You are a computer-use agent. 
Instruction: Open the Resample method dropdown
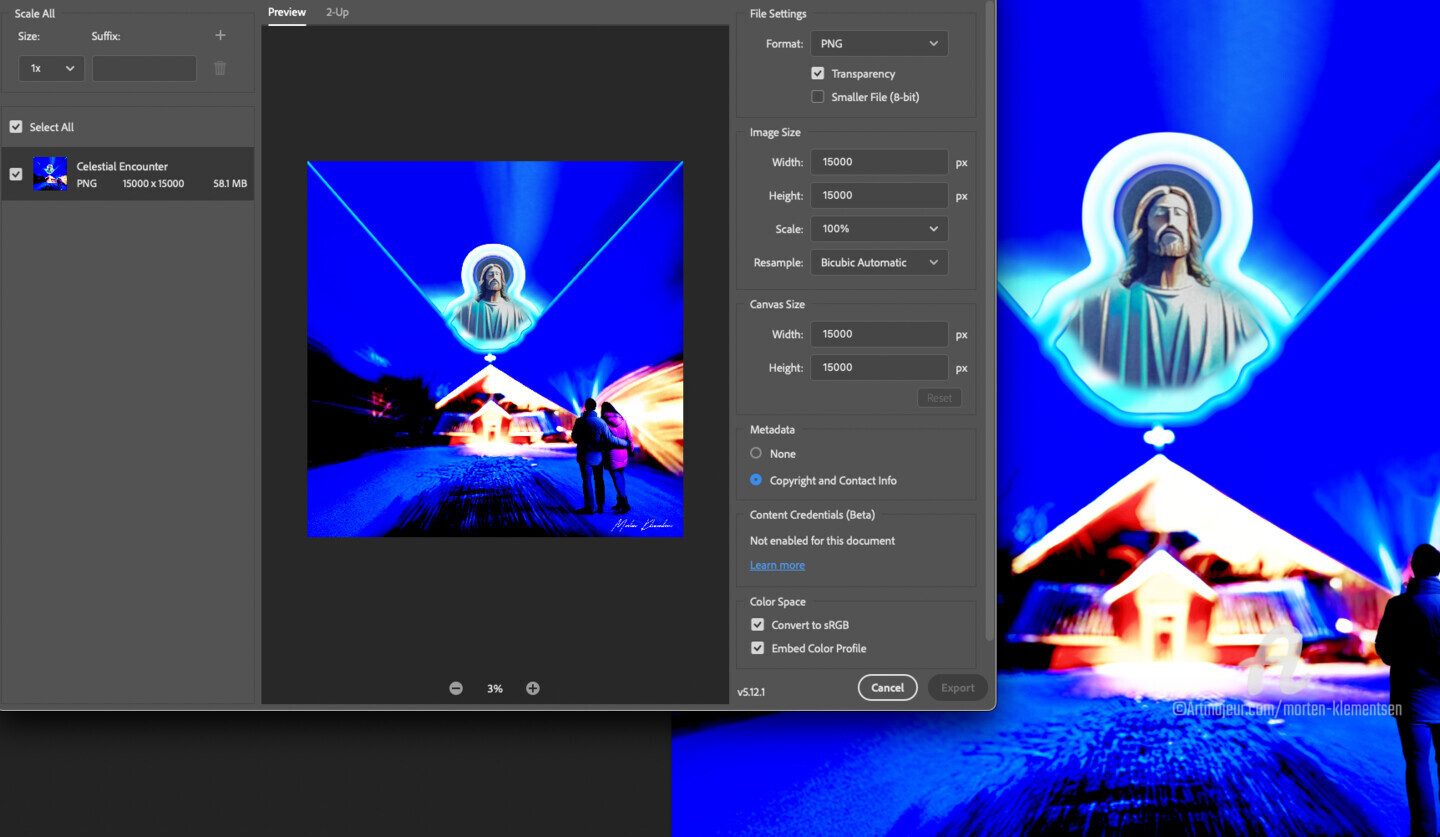click(878, 263)
